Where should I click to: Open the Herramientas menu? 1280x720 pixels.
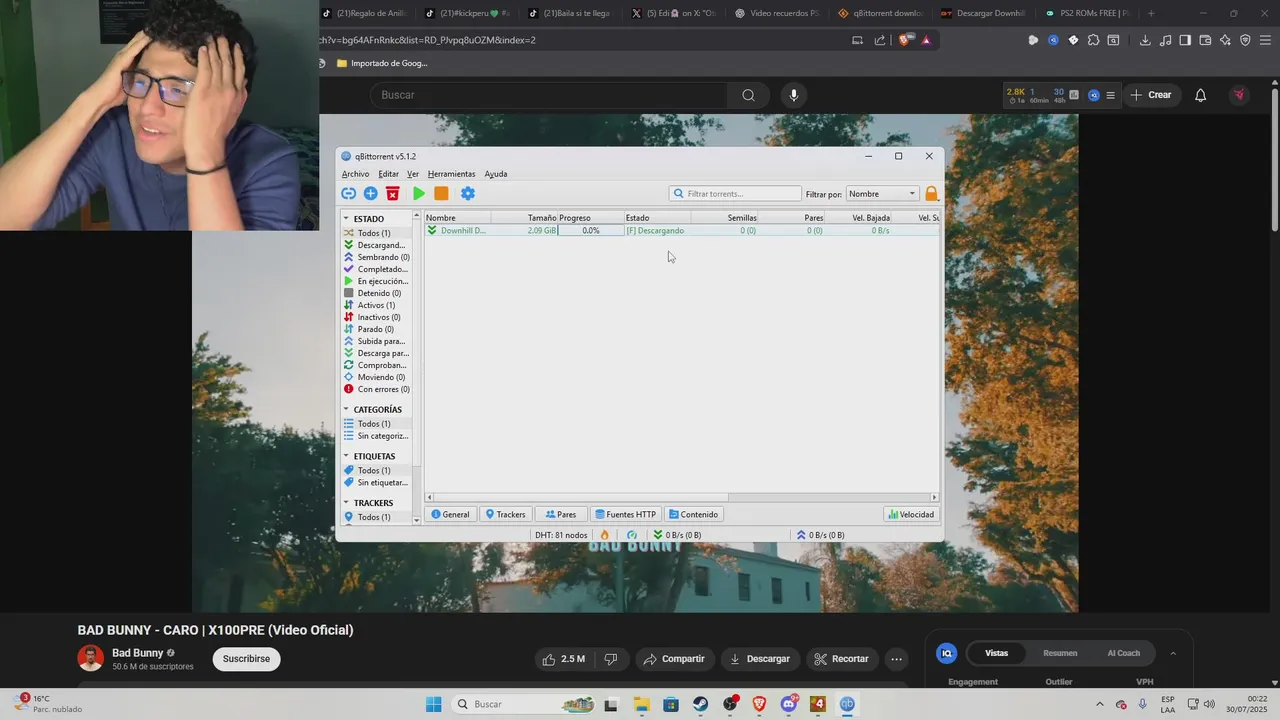tap(451, 174)
